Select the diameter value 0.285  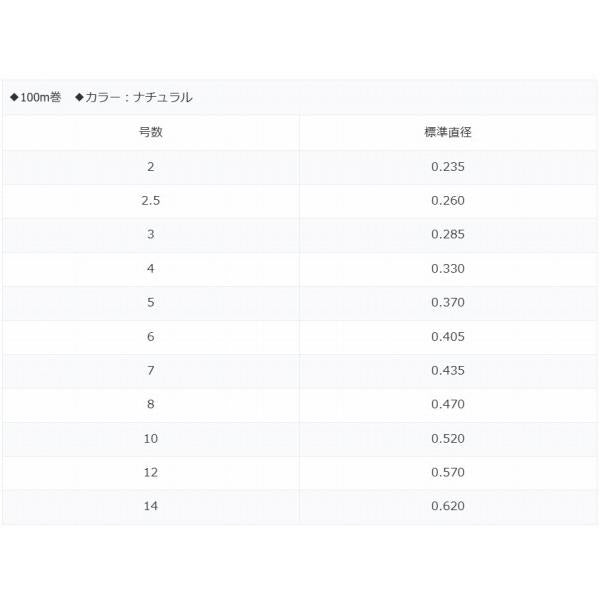click(x=448, y=234)
